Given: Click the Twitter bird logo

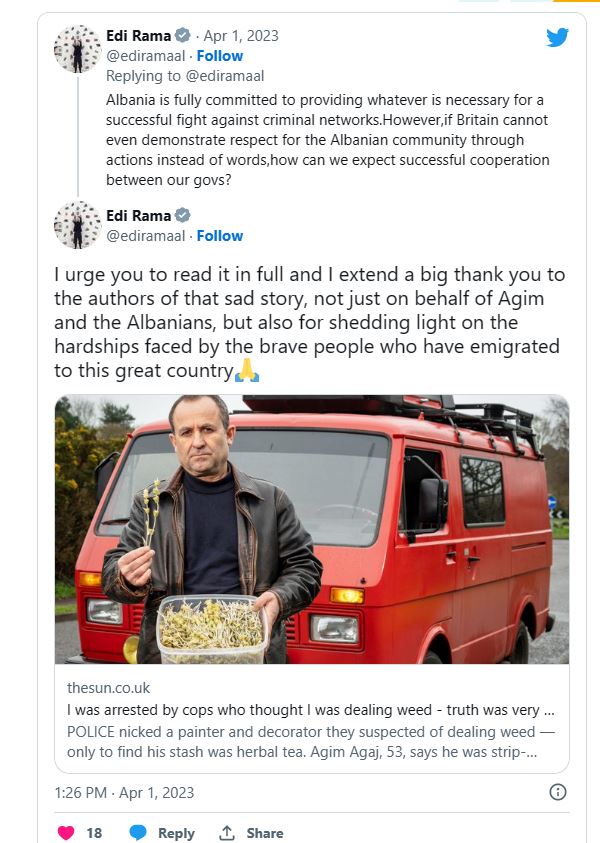Looking at the screenshot, I should coord(557,38).
